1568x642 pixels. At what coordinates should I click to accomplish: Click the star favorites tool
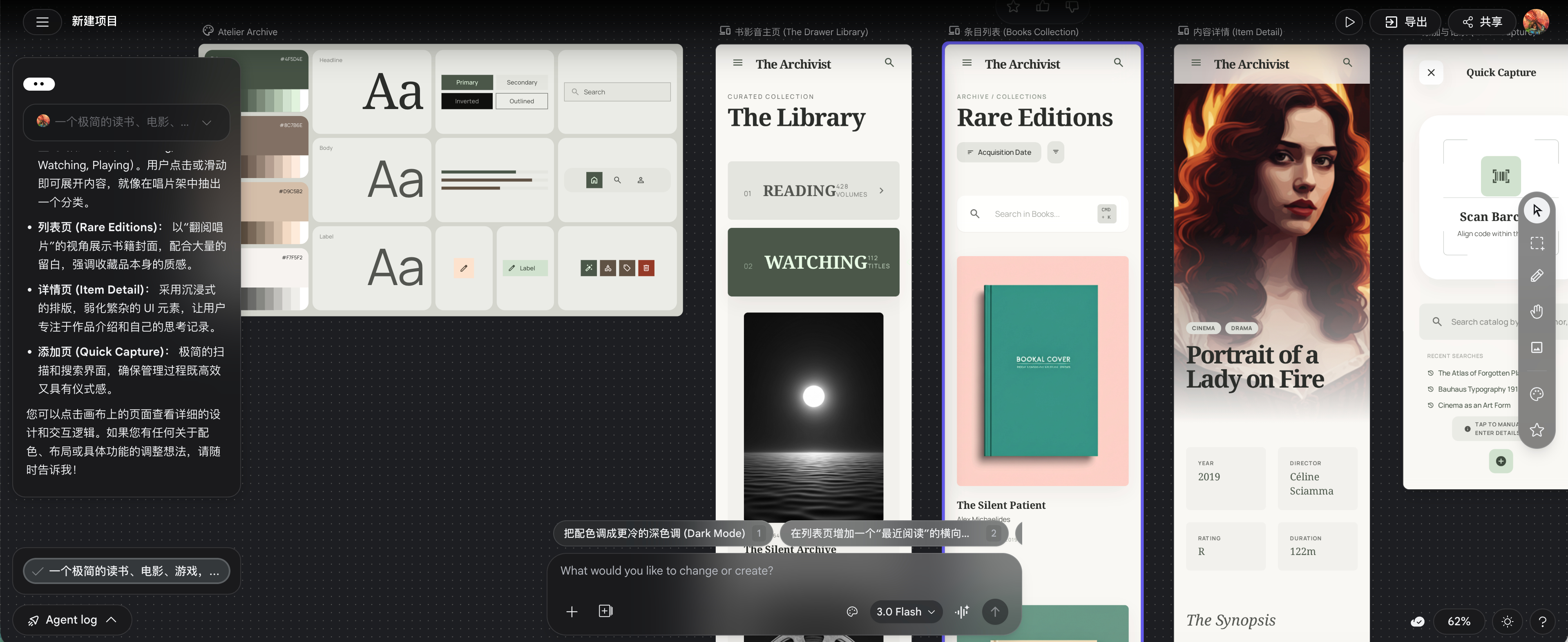(1537, 430)
